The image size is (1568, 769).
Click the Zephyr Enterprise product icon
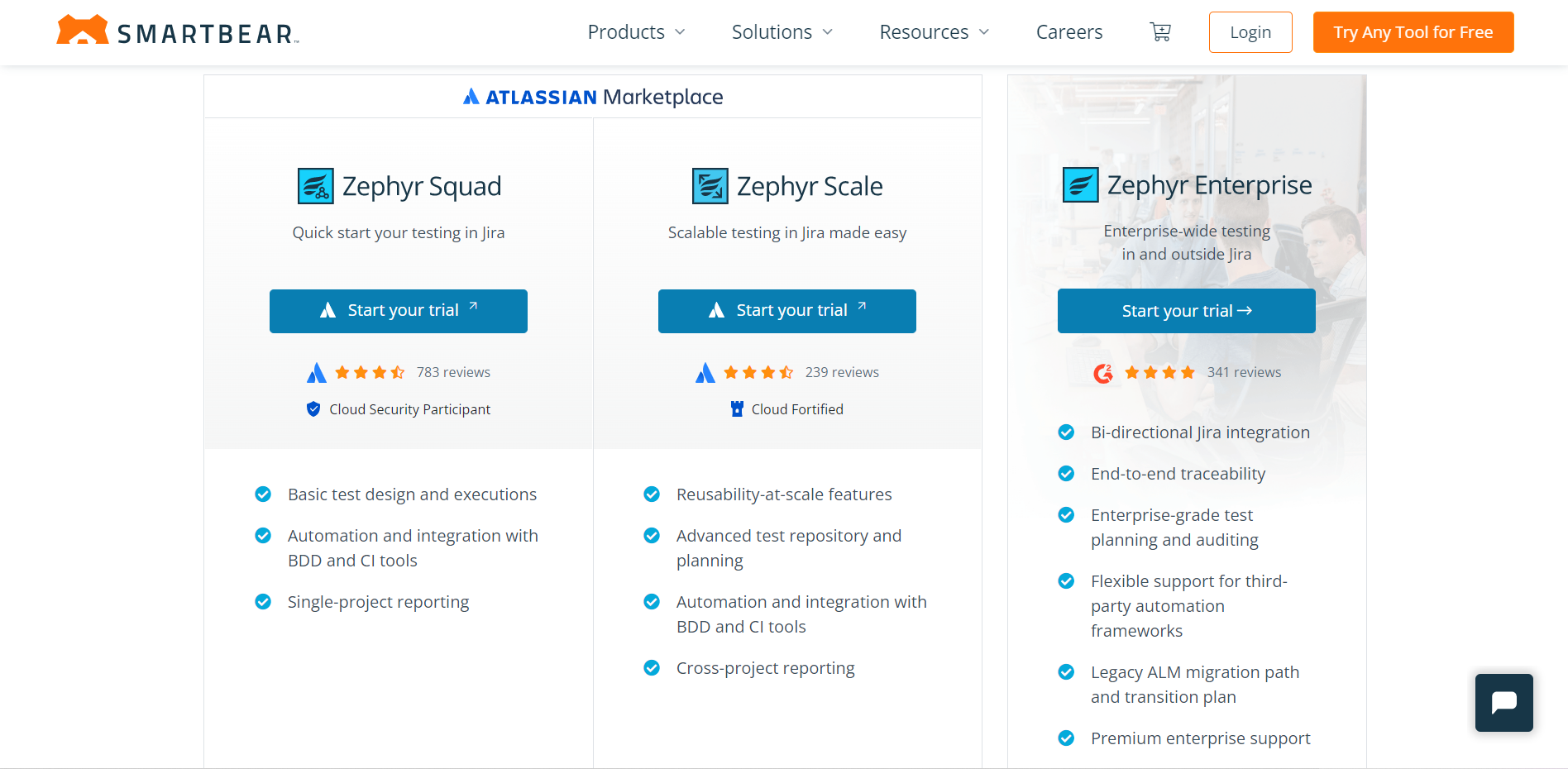(x=1081, y=184)
